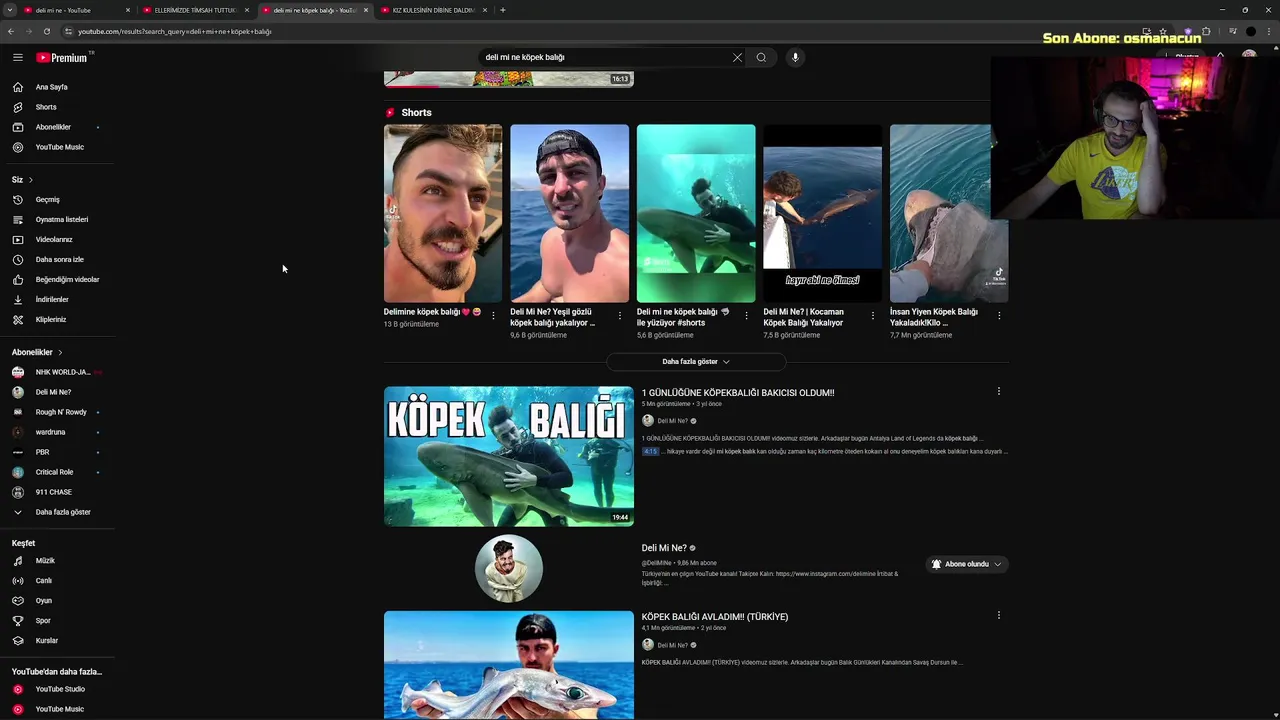Go back in browser
The image size is (1280, 720).
[x=11, y=31]
